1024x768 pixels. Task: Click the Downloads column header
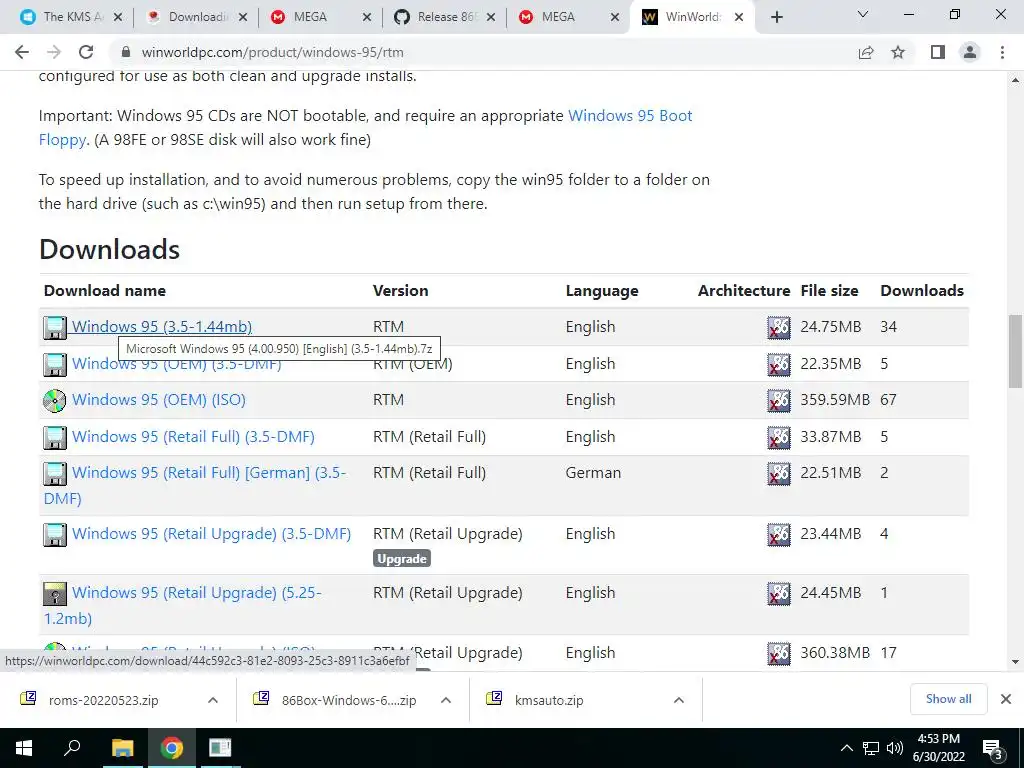pos(921,291)
